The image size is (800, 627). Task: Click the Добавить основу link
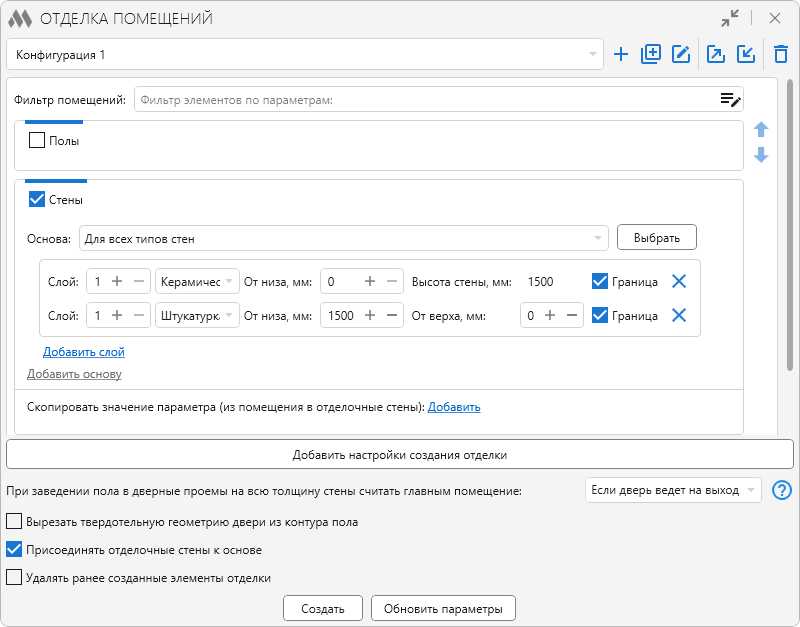pyautogui.click(x=74, y=374)
